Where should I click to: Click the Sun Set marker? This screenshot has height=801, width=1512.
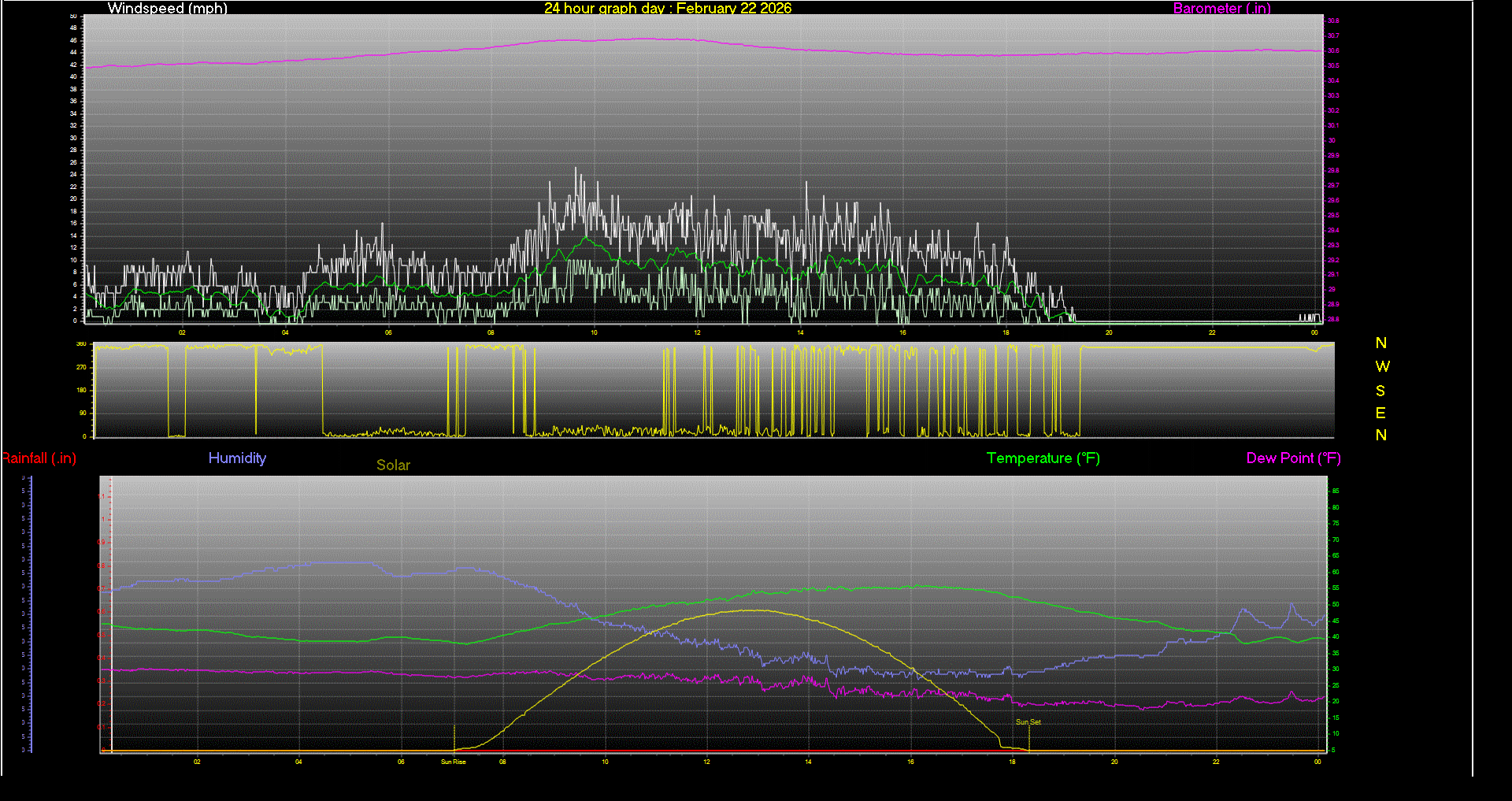(x=1028, y=721)
